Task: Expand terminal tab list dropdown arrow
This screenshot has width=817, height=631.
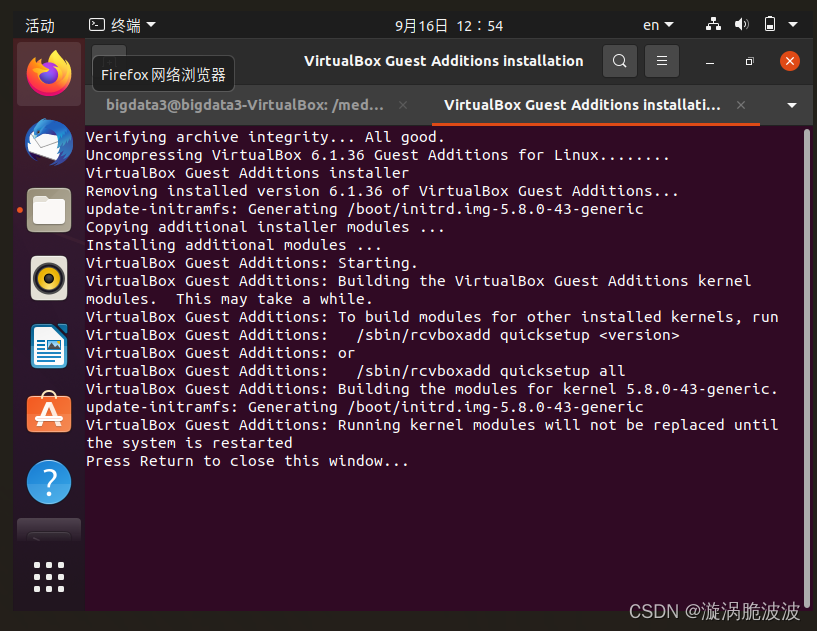Action: [791, 105]
